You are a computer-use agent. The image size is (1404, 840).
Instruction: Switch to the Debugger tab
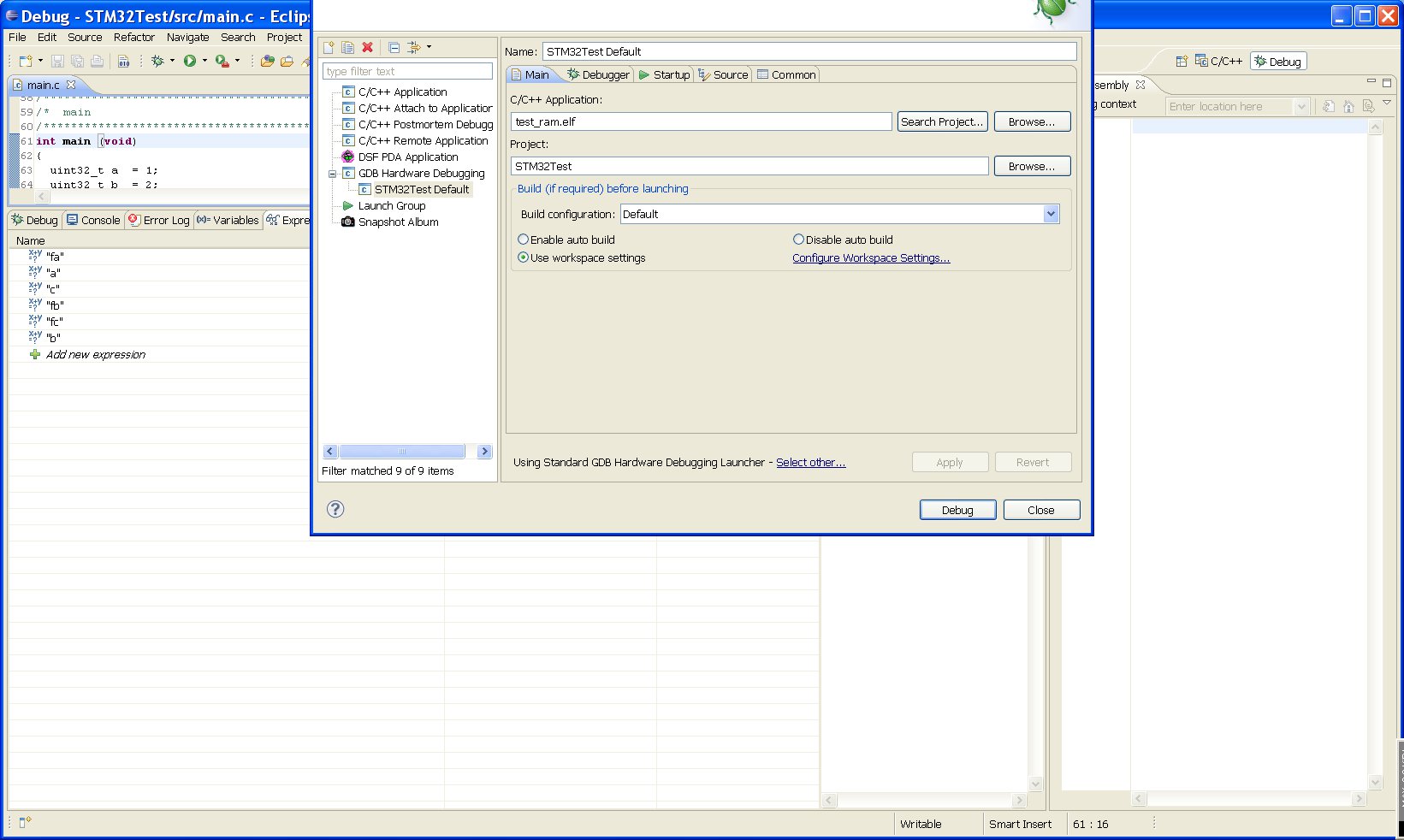click(598, 74)
